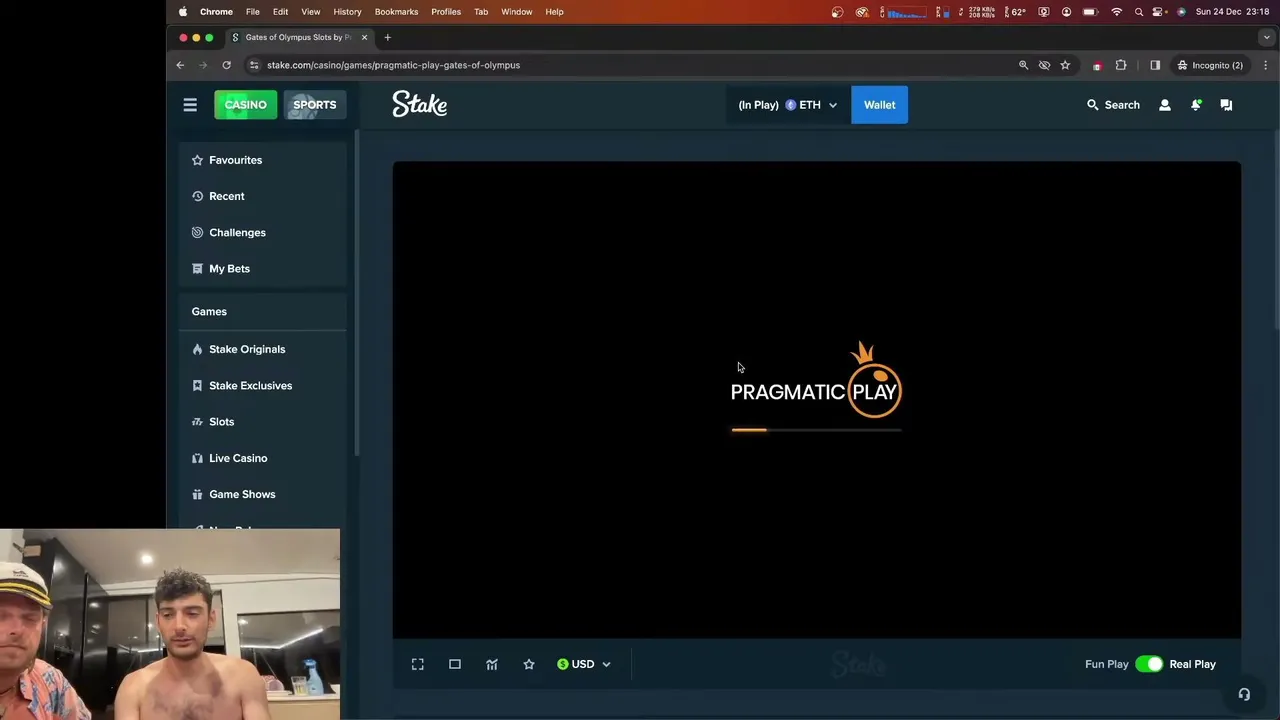Open the Slots category
Screen dimensions: 1280x720
point(263,421)
